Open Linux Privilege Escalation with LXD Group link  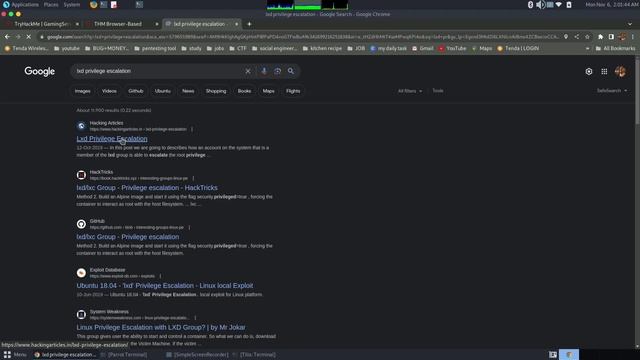[x=161, y=327]
